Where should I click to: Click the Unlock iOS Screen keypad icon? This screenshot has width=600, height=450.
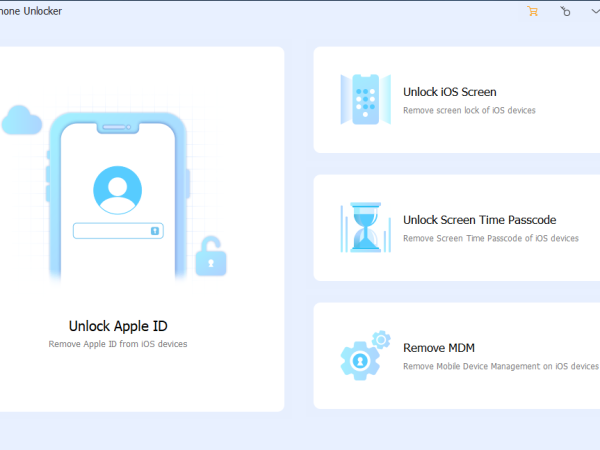point(365,99)
